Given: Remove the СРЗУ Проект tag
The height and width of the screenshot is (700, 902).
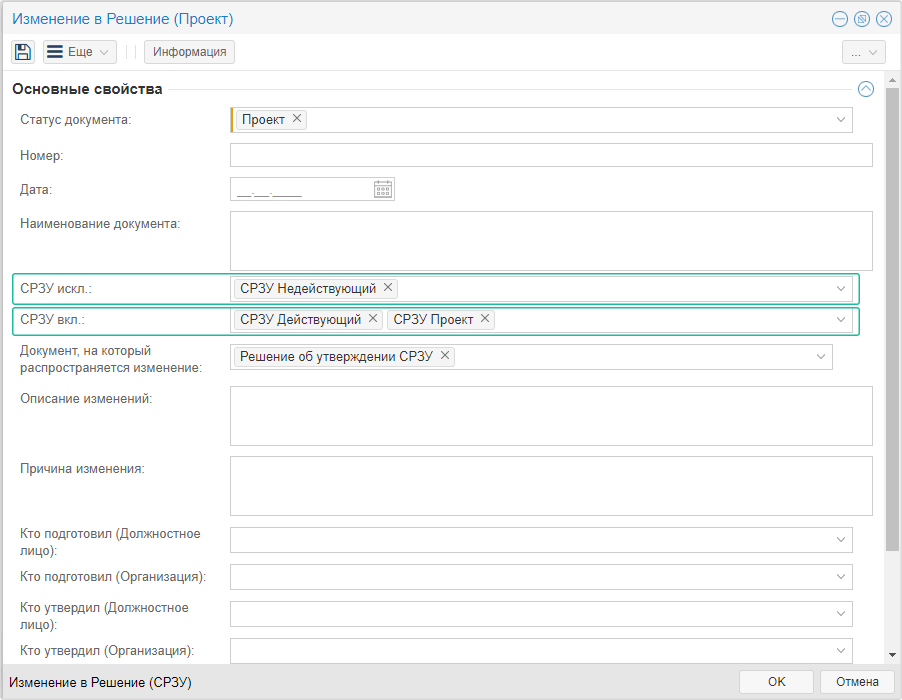Looking at the screenshot, I should [x=485, y=319].
